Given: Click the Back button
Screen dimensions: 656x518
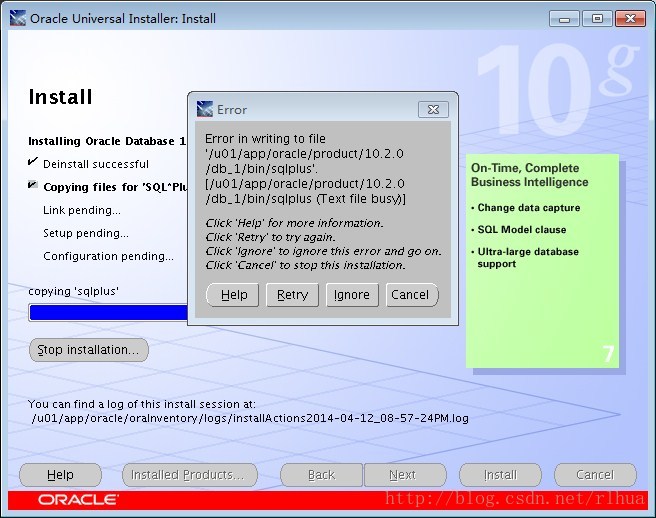Looking at the screenshot, I should 321,475.
